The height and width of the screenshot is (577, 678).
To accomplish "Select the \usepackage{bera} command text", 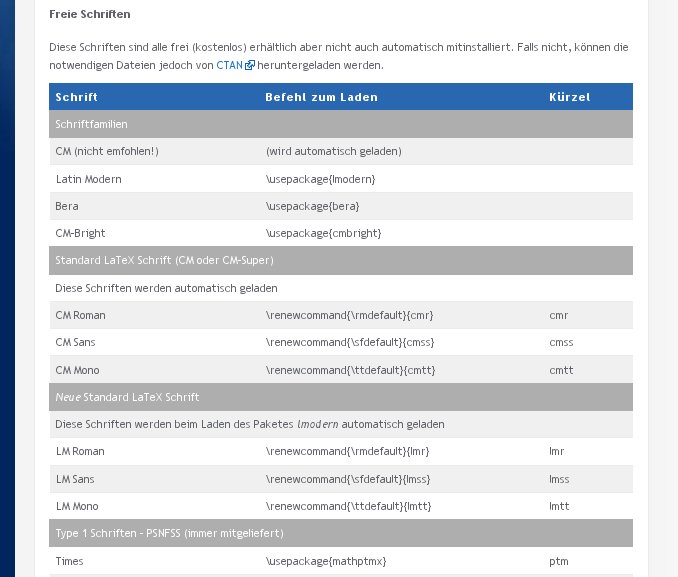I will pos(312,206).
